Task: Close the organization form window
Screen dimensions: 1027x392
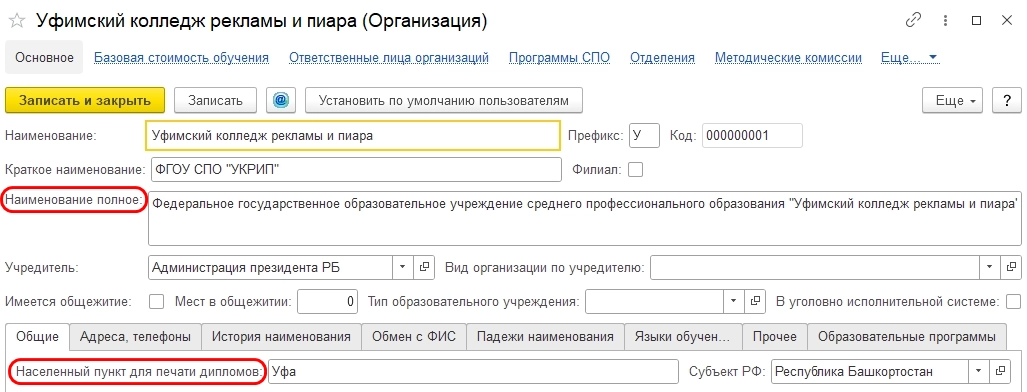Action: (x=1007, y=21)
